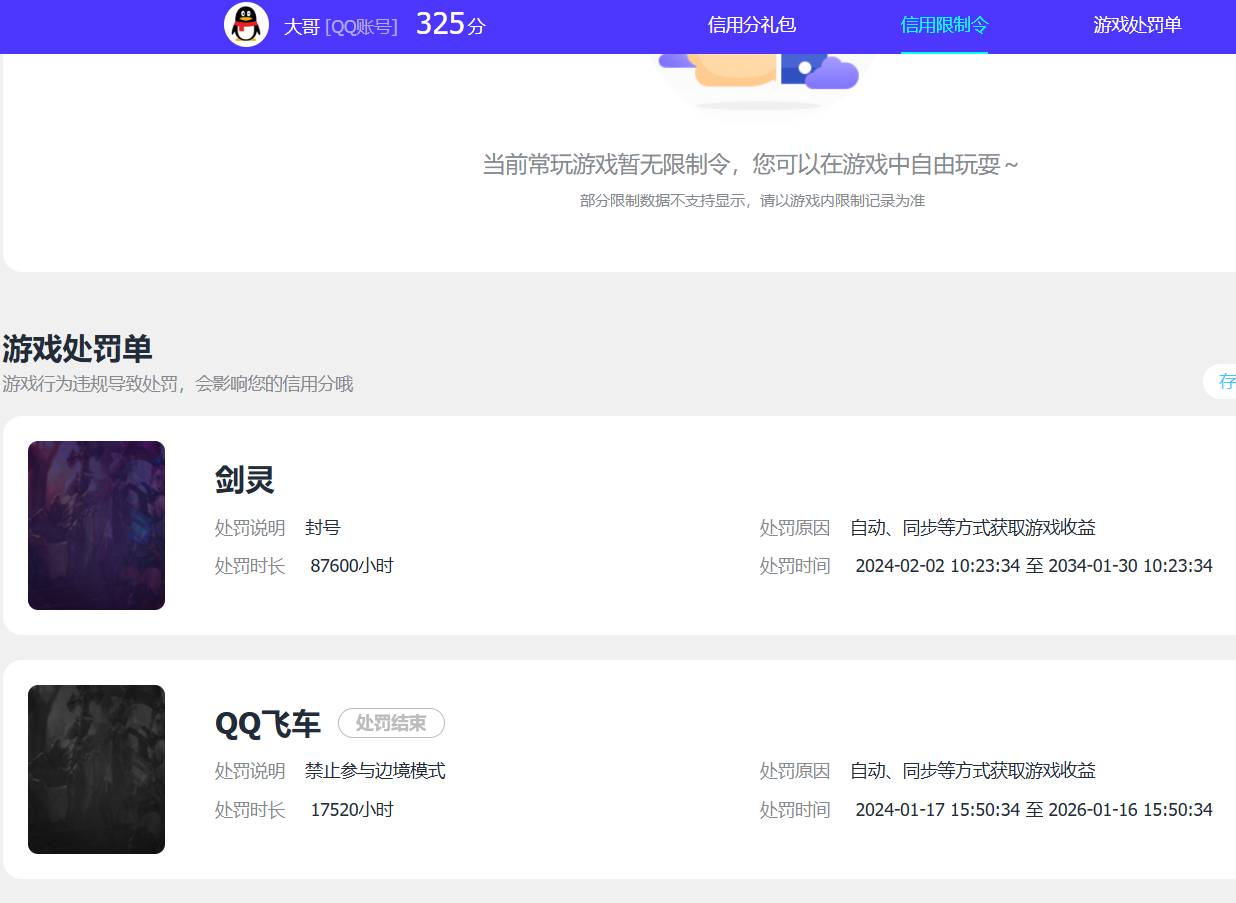Click the 自动、同步等方式获取游戏收益 reason text
The width and height of the screenshot is (1236, 903).
[x=972, y=527]
